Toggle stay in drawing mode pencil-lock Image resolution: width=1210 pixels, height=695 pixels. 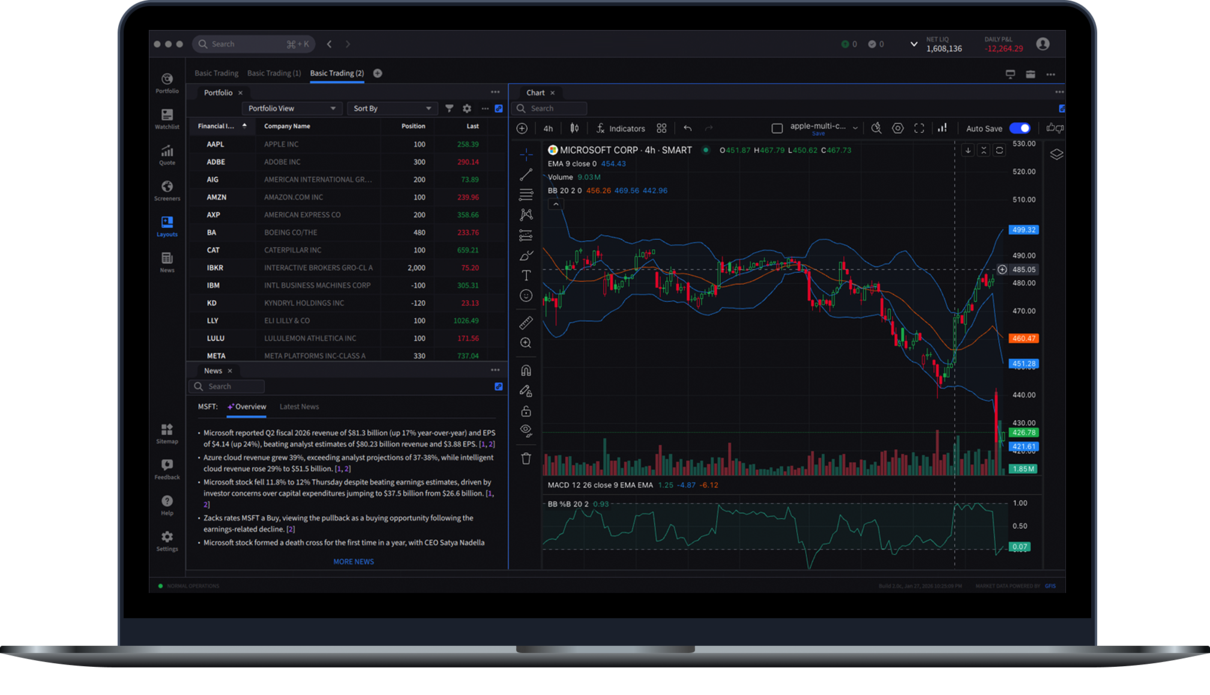(526, 391)
